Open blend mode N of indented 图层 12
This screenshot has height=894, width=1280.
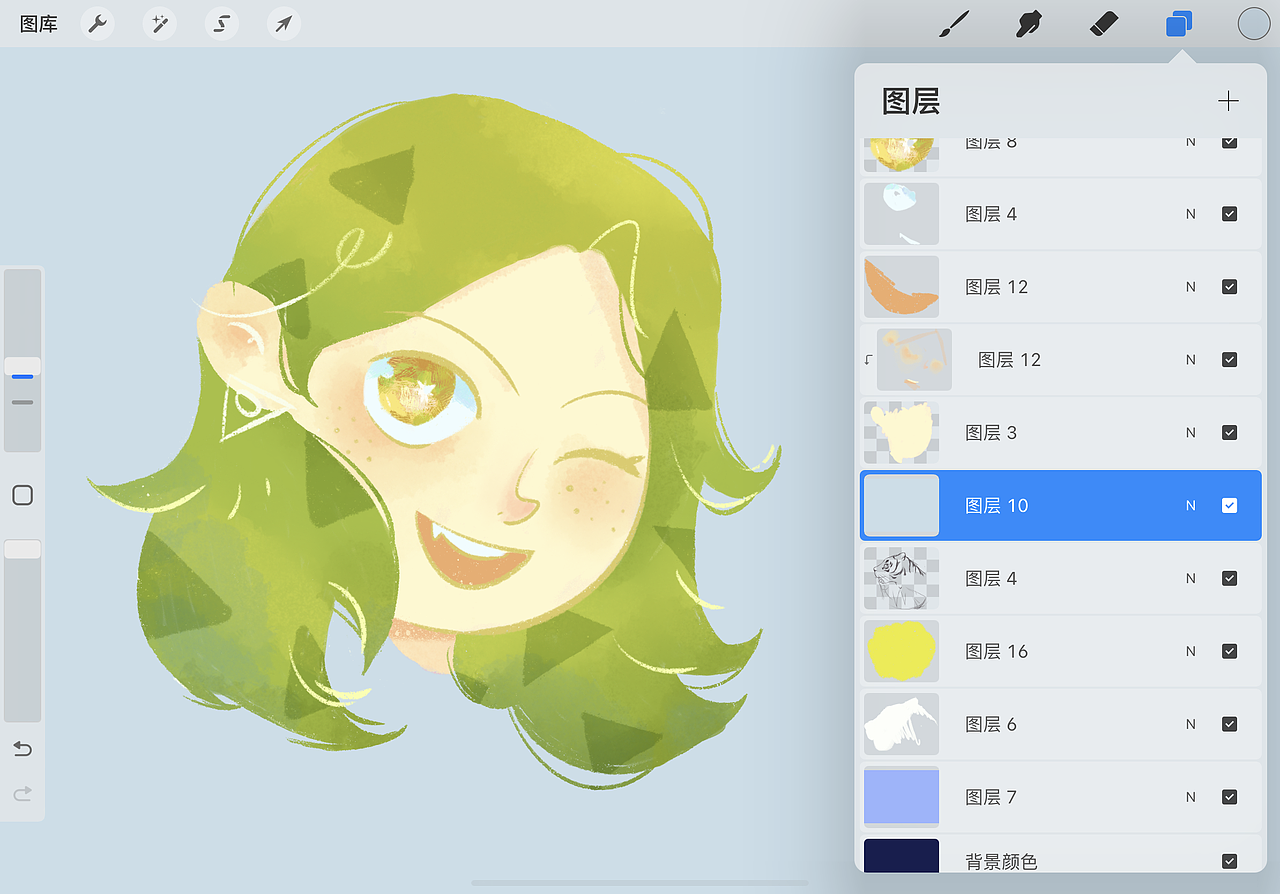tap(1190, 360)
